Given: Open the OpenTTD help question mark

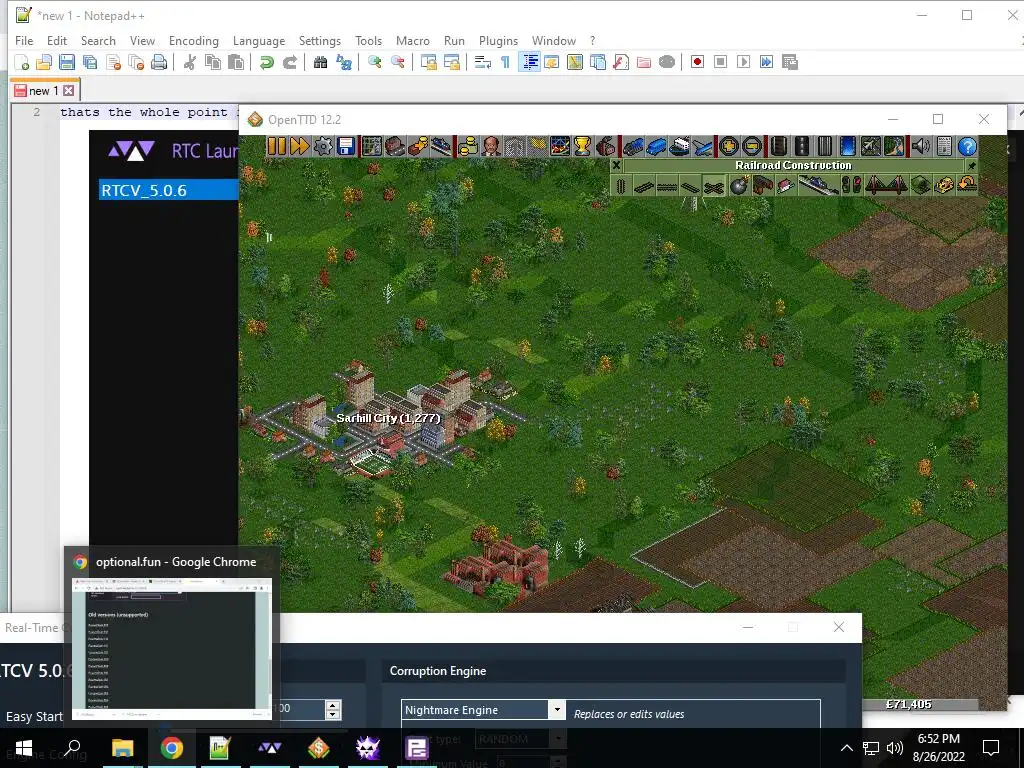Looking at the screenshot, I should click(967, 146).
